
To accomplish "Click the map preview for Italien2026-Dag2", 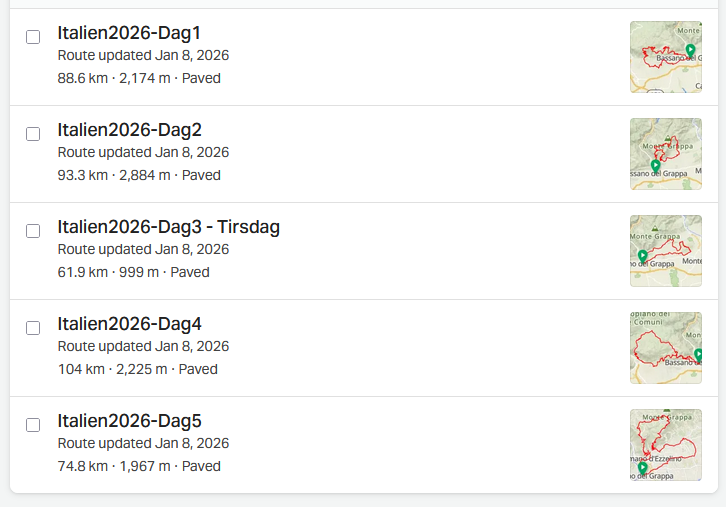I will (x=665, y=154).
